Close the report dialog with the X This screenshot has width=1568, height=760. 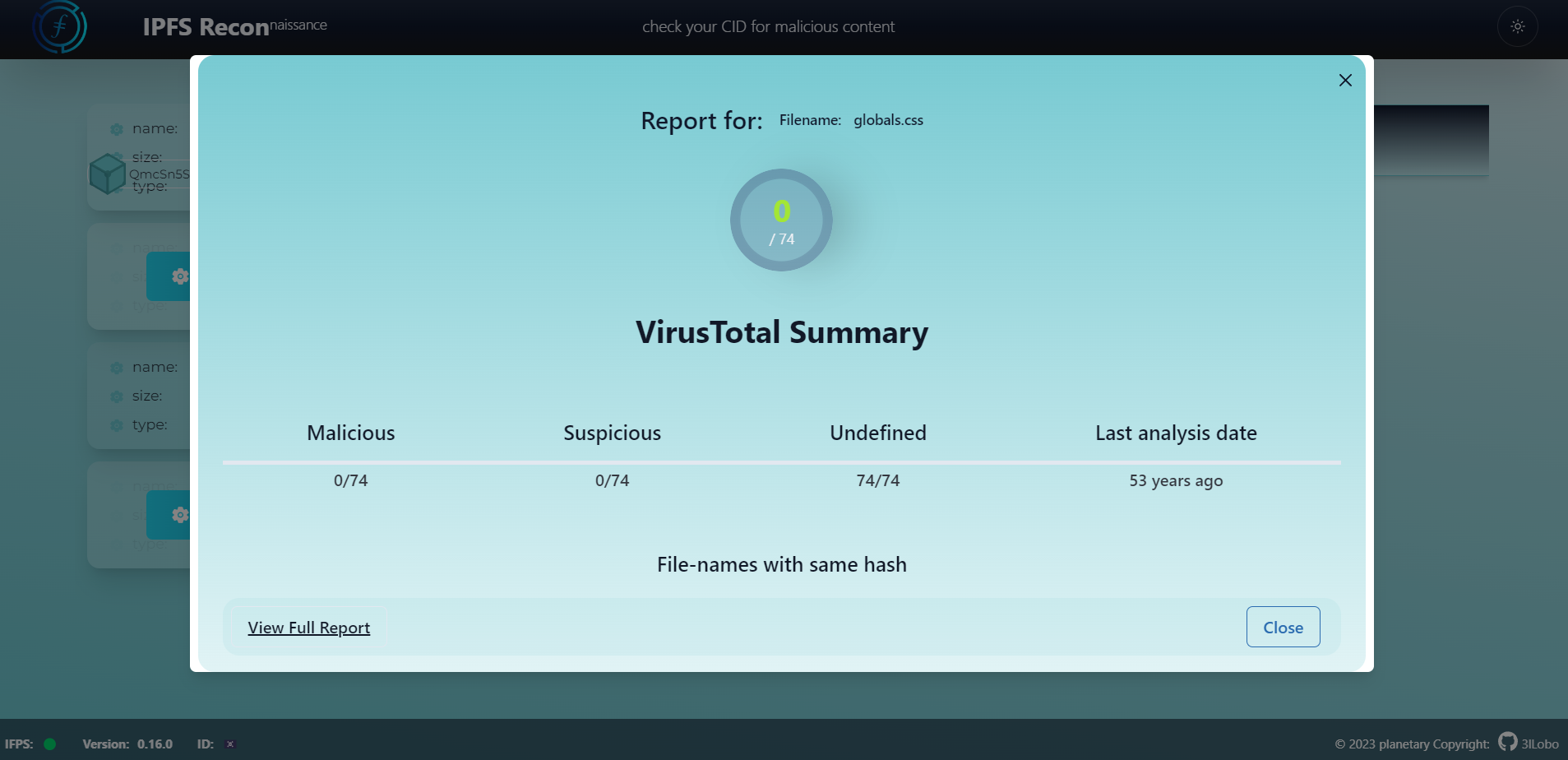pos(1345,80)
